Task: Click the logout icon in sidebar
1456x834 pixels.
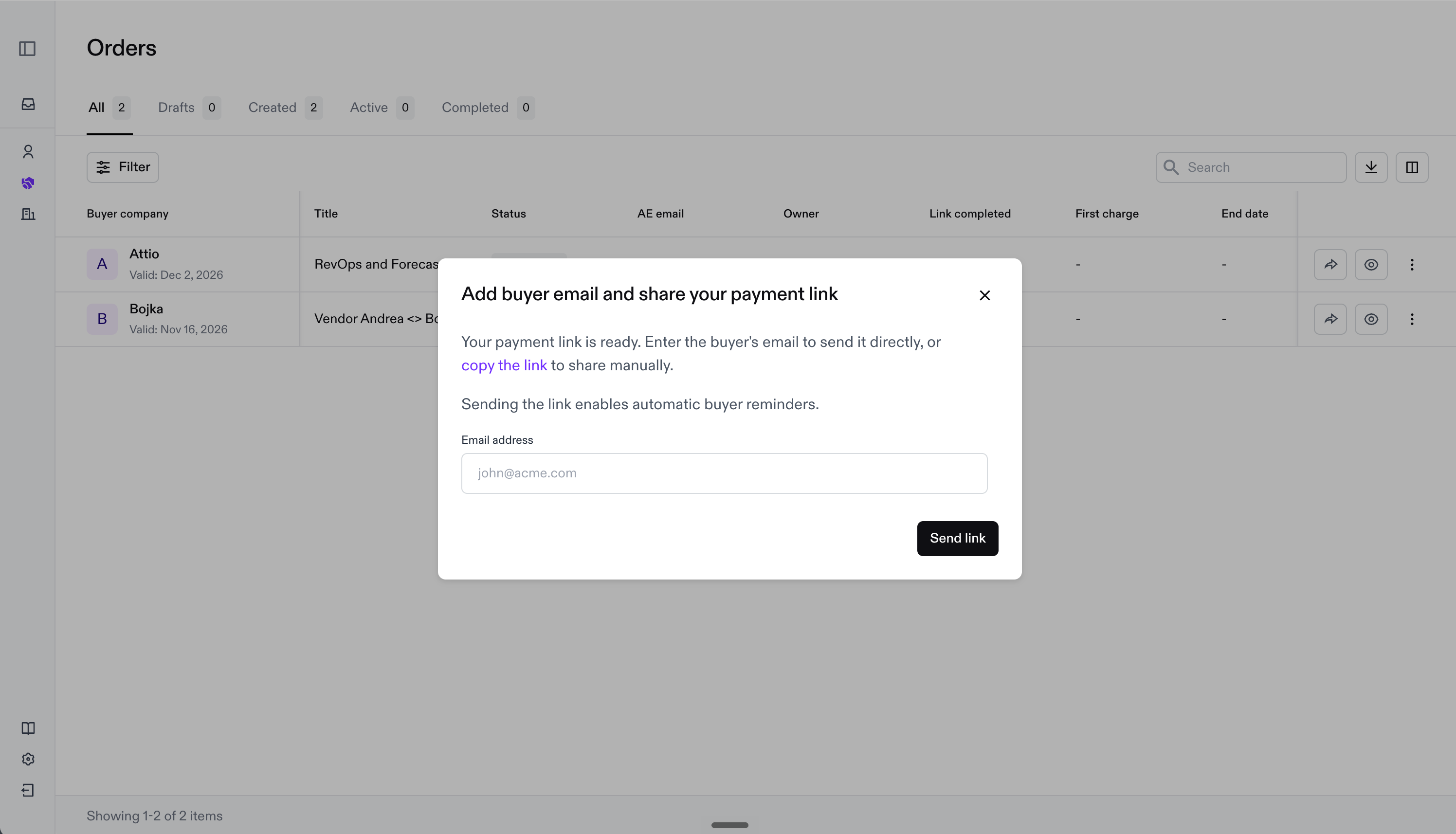Action: coord(28,791)
